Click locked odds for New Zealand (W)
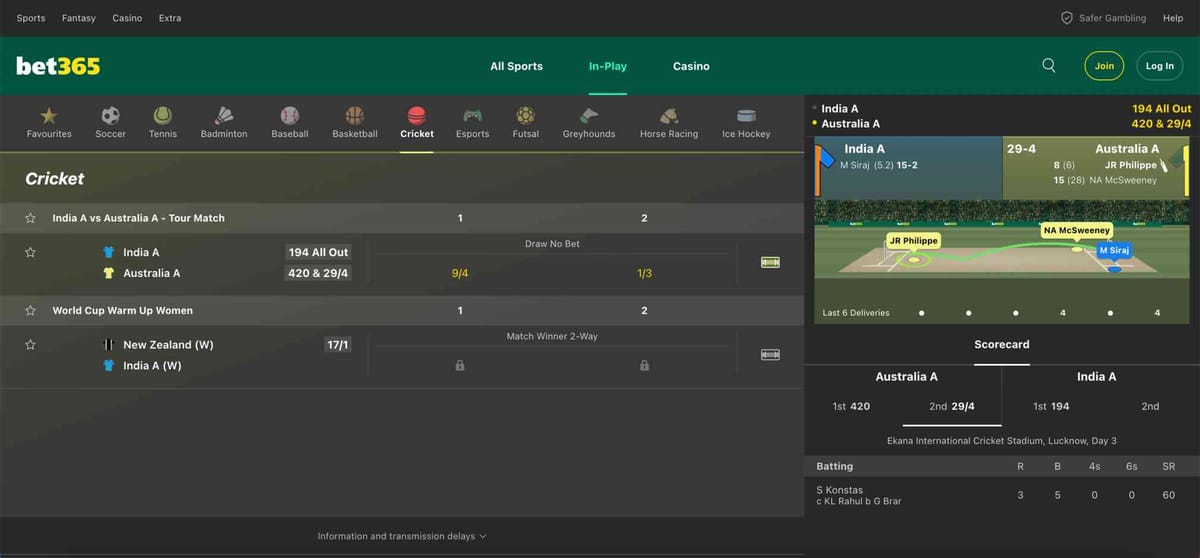This screenshot has height=558, width=1200. (460, 366)
